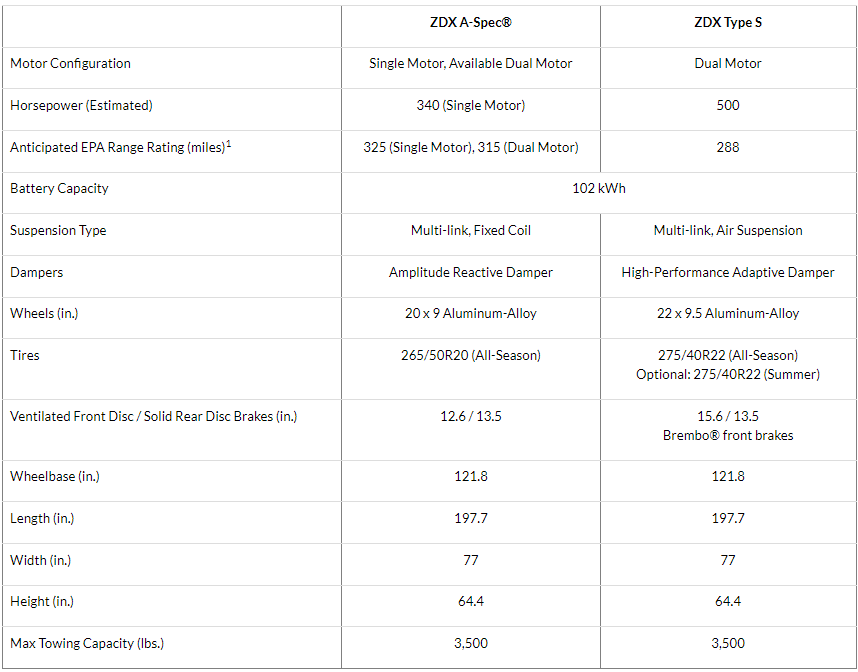858x672 pixels.
Task: Click the 288 range value for Type S
Action: tap(727, 147)
